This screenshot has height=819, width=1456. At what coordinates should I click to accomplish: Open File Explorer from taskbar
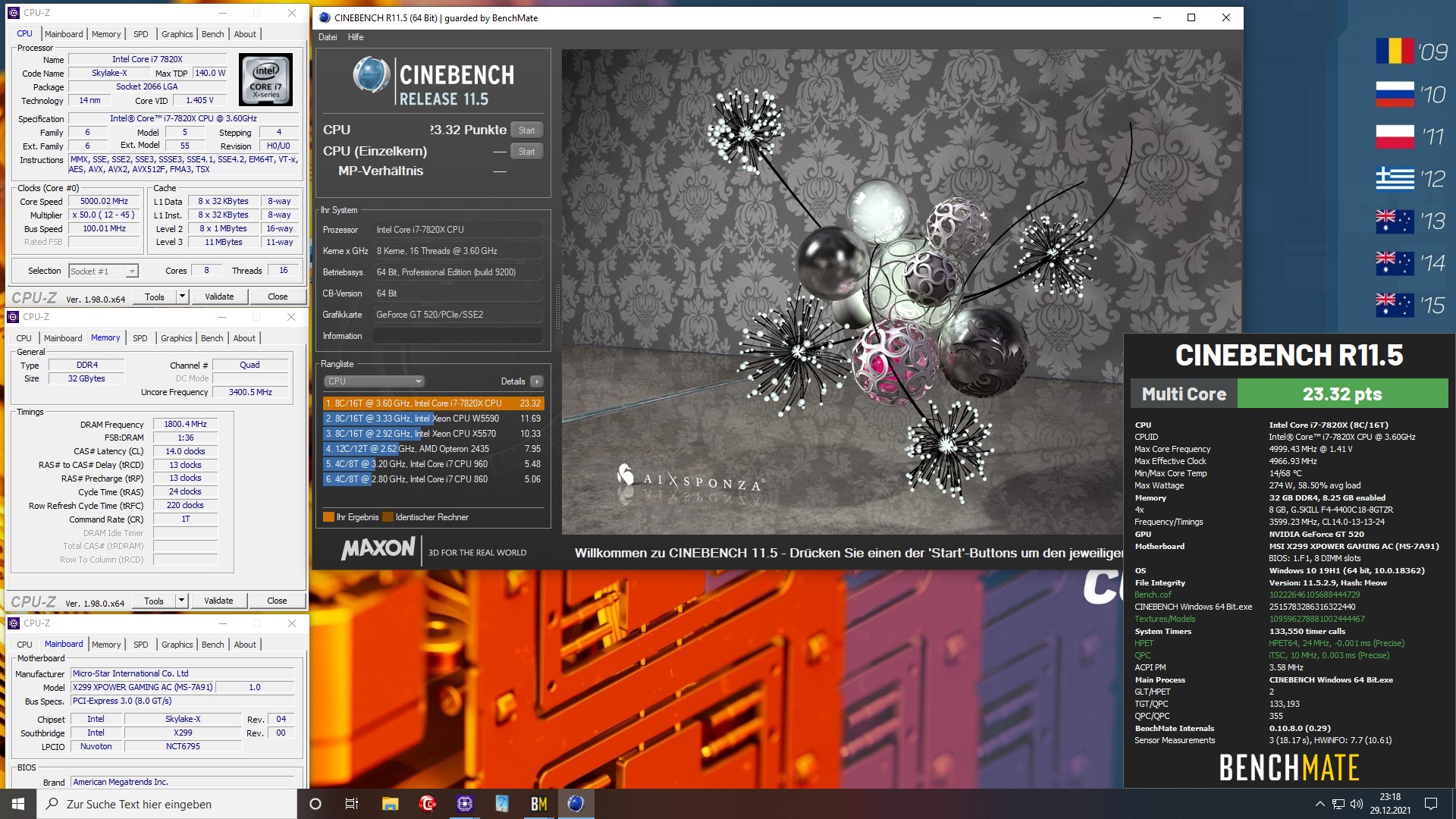(x=390, y=804)
